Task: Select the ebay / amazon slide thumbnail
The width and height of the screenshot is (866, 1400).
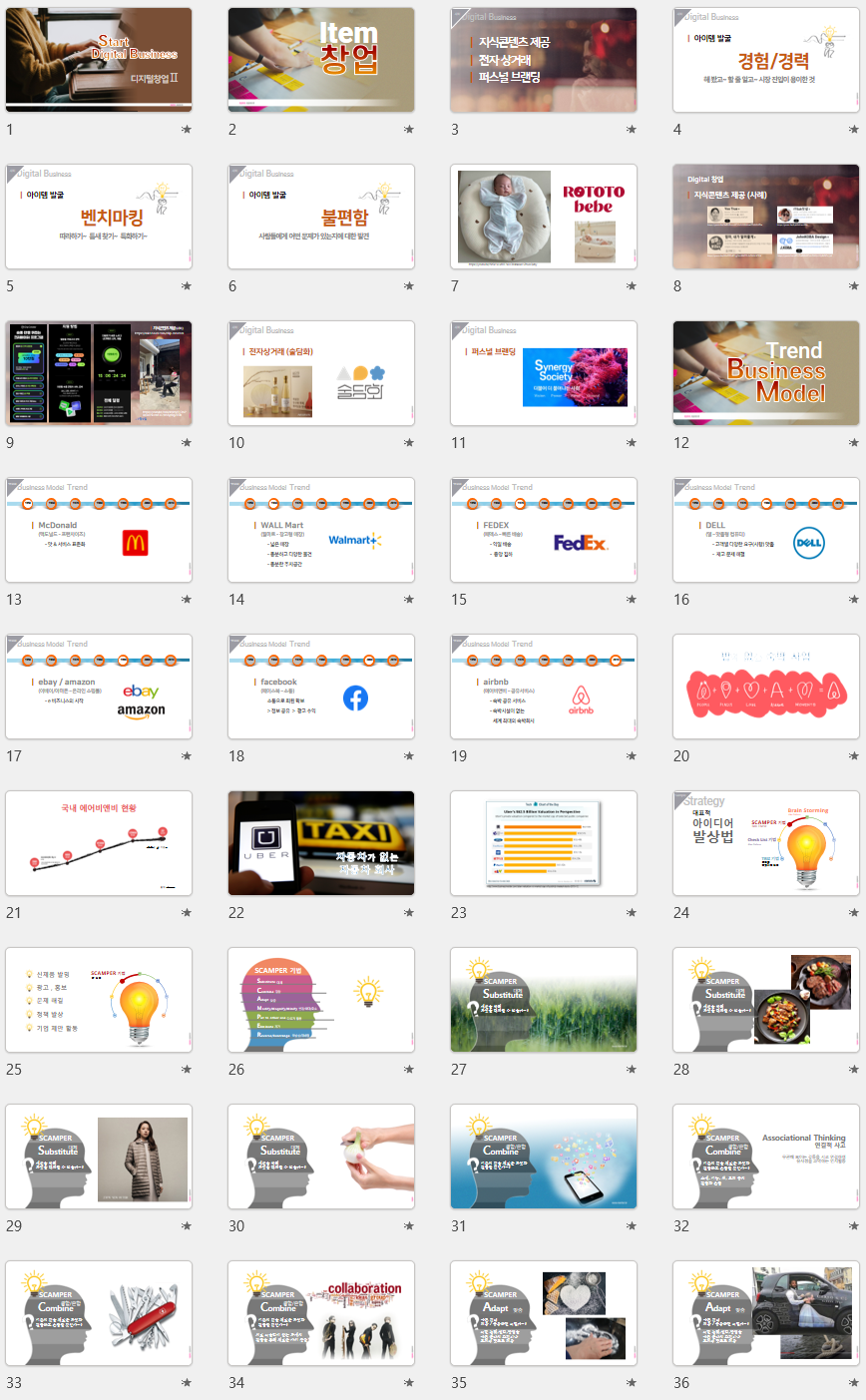Action: coord(99,687)
